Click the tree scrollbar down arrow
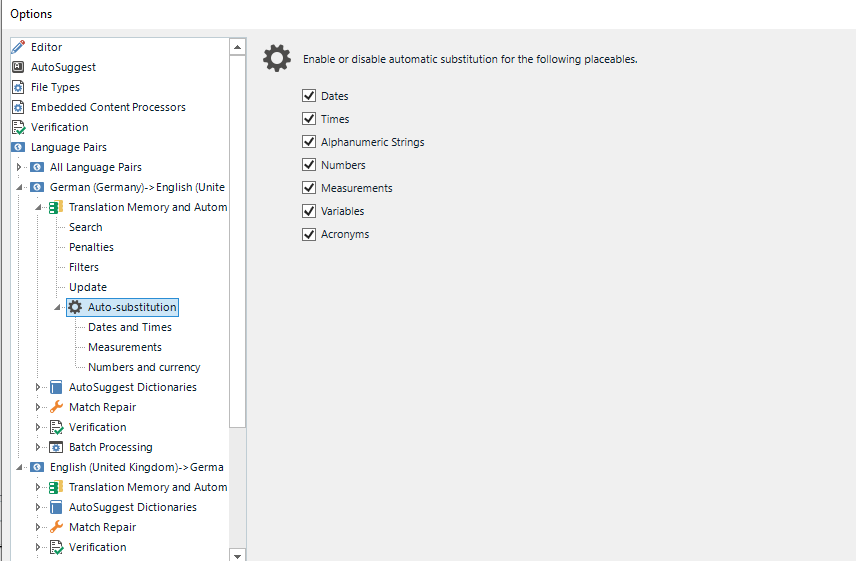The height and width of the screenshot is (561, 856). [237, 554]
